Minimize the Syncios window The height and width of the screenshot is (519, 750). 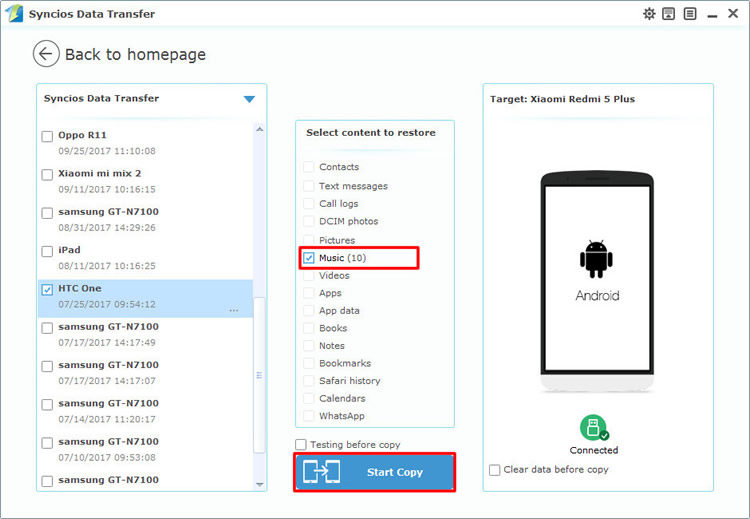click(712, 15)
